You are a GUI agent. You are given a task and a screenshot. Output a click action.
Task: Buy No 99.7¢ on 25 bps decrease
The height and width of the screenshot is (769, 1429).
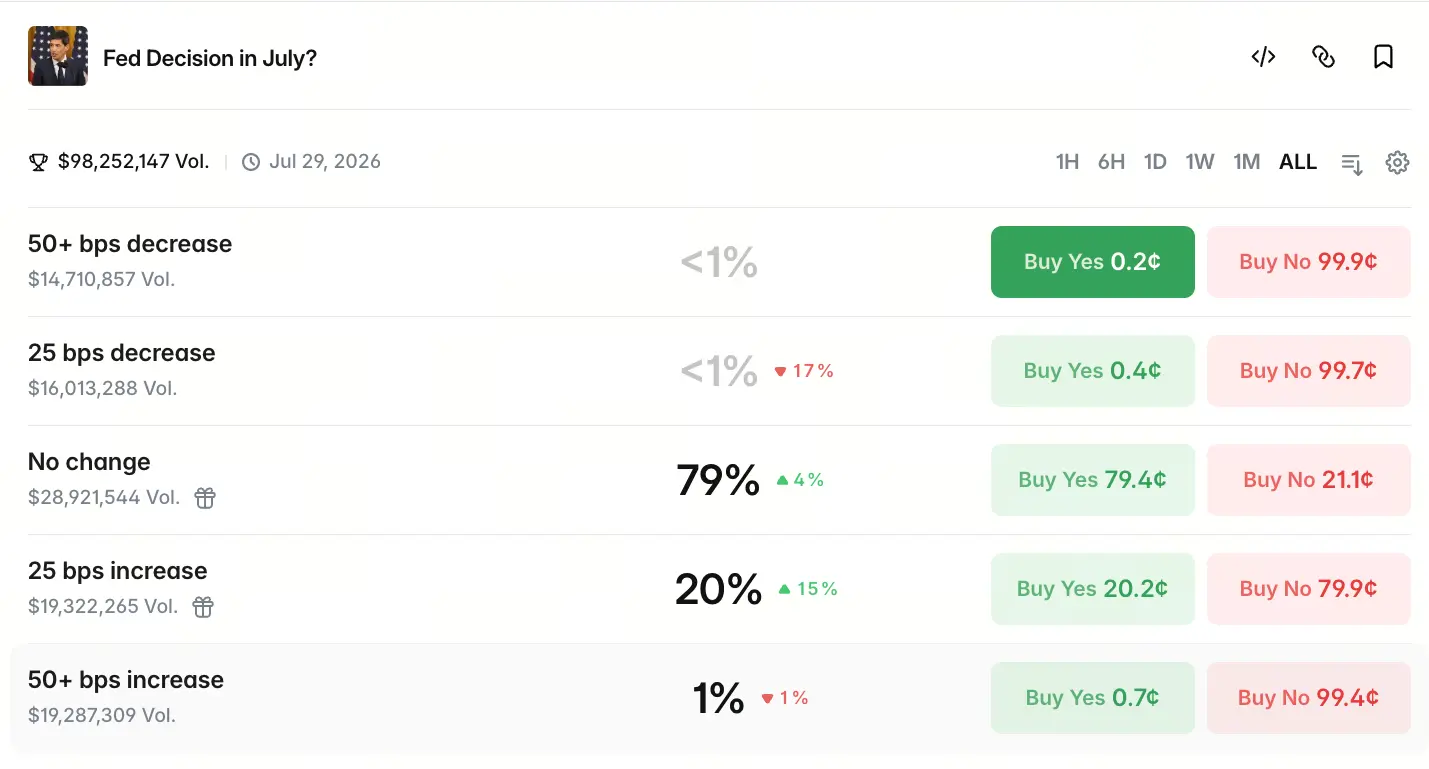pyautogui.click(x=1309, y=371)
